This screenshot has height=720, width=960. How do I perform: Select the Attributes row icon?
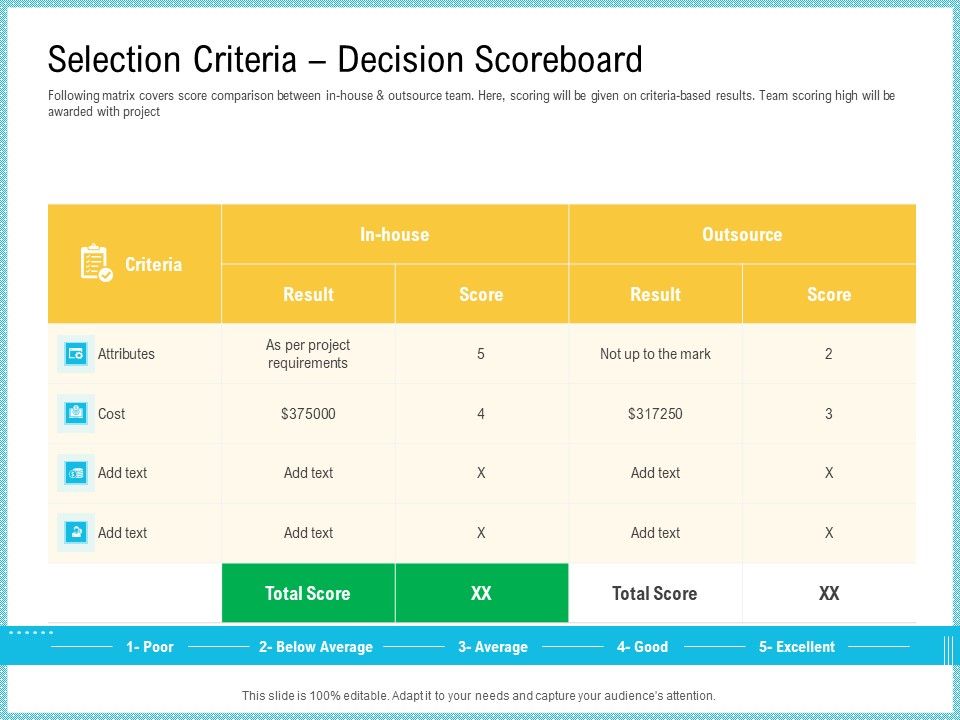[x=74, y=353]
